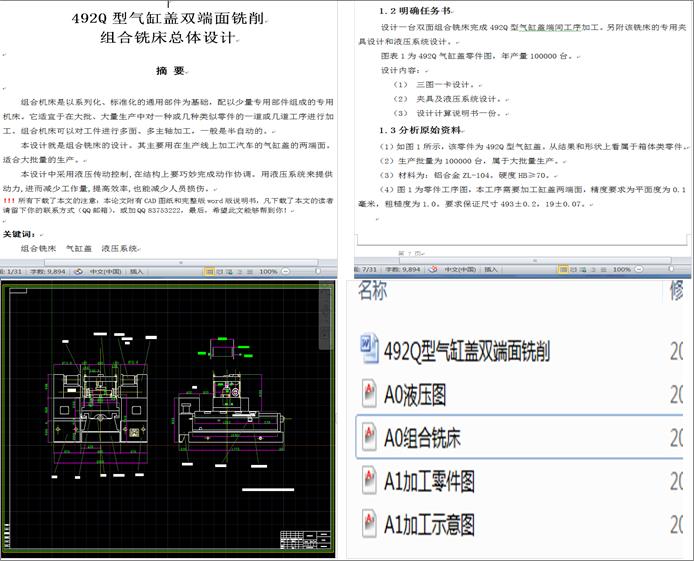
Task: Click the horizontal scrollbar in the page 7/31 Word window
Action: [535, 260]
